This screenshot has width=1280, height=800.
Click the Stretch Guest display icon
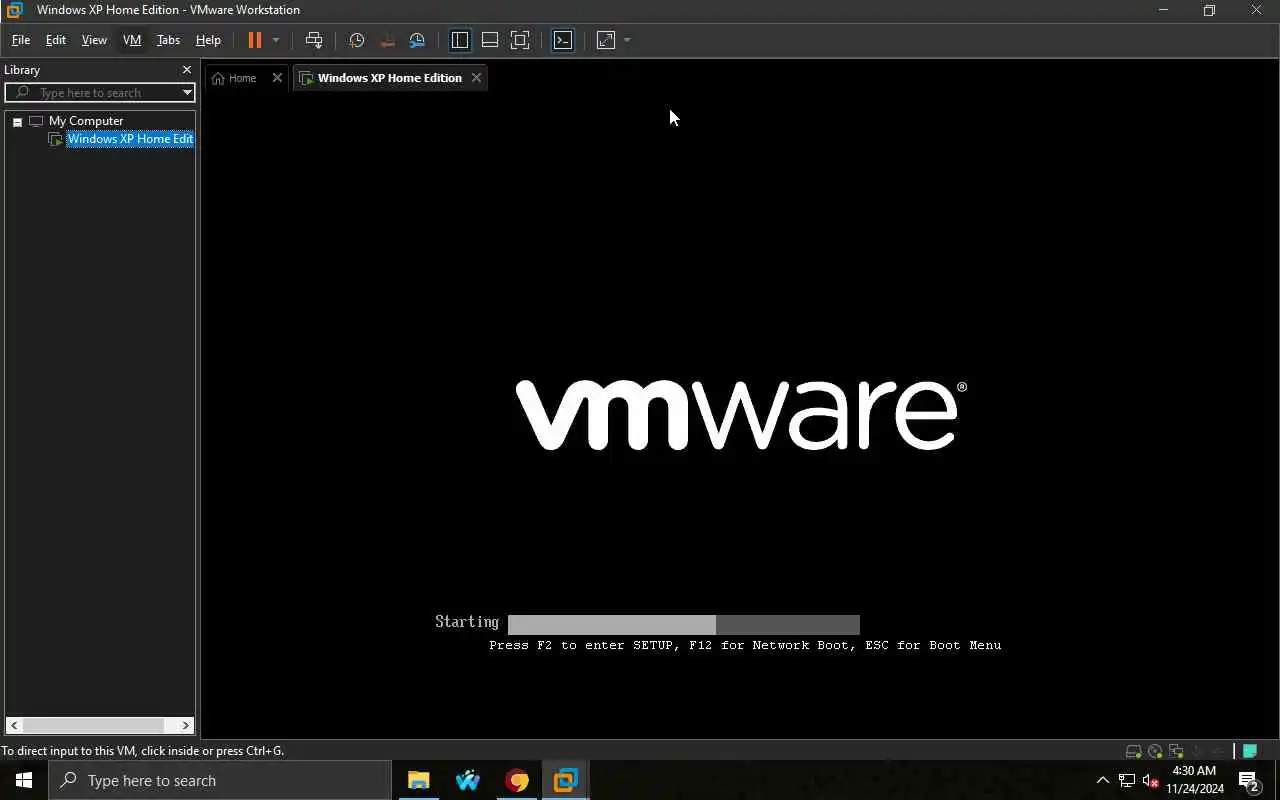coord(606,40)
